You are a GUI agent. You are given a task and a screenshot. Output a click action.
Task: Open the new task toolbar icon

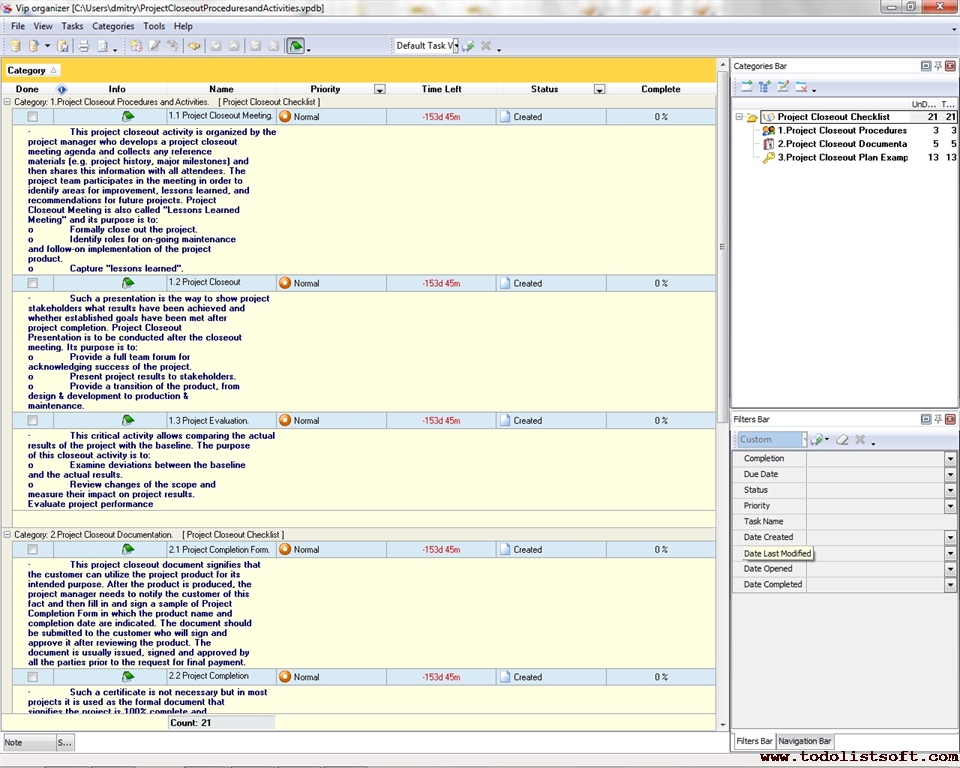click(x=135, y=45)
